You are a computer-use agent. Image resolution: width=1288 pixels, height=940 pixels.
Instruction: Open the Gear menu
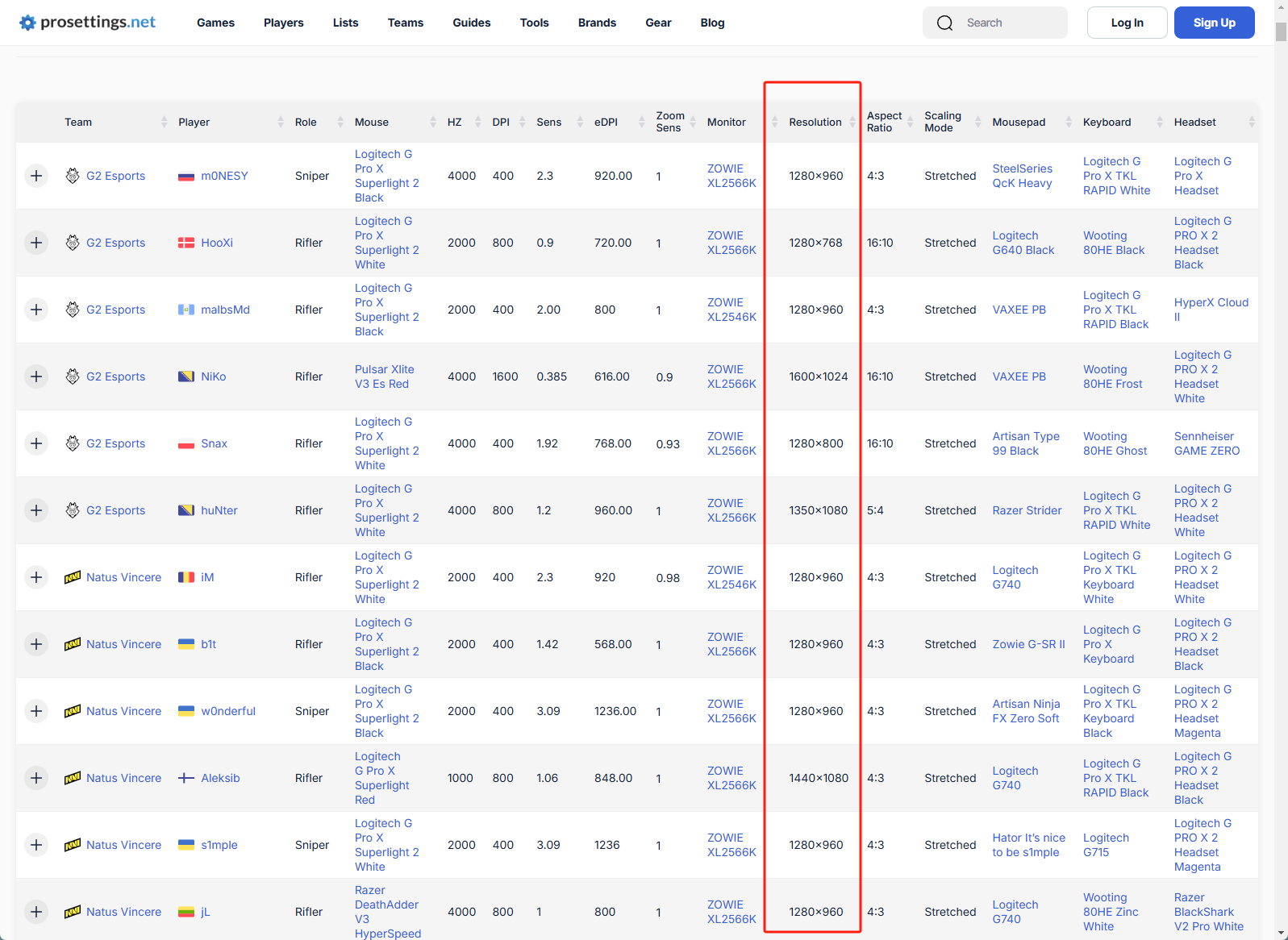click(658, 23)
